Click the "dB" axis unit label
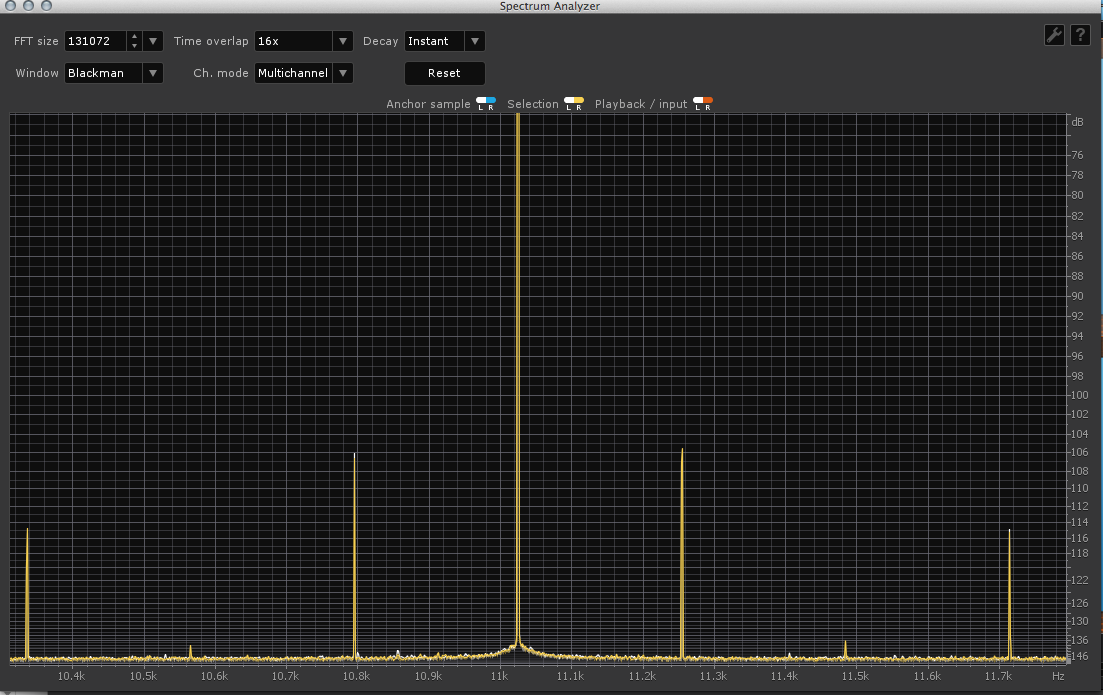1103x695 pixels. point(1077,122)
